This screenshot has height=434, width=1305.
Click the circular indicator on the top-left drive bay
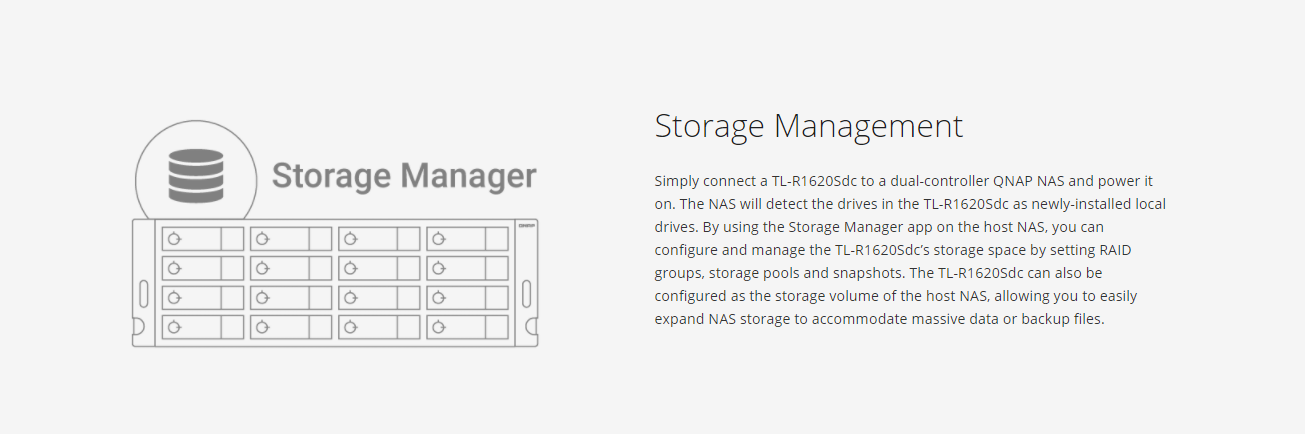click(175, 239)
